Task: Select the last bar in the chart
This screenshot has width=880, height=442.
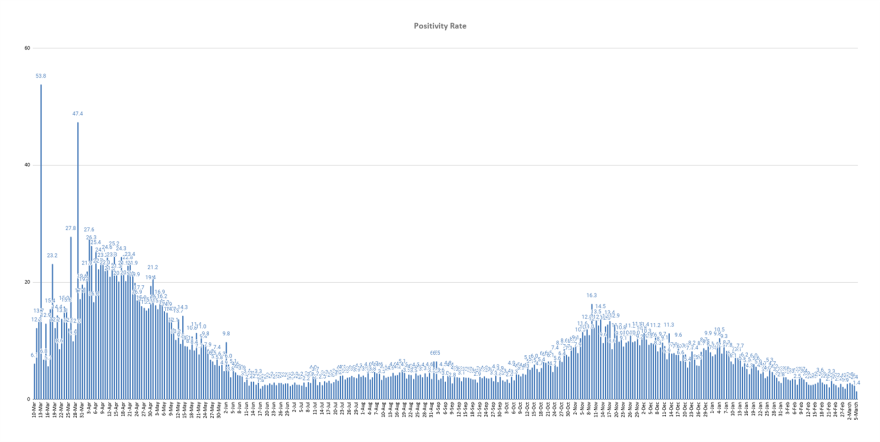Action: [857, 394]
